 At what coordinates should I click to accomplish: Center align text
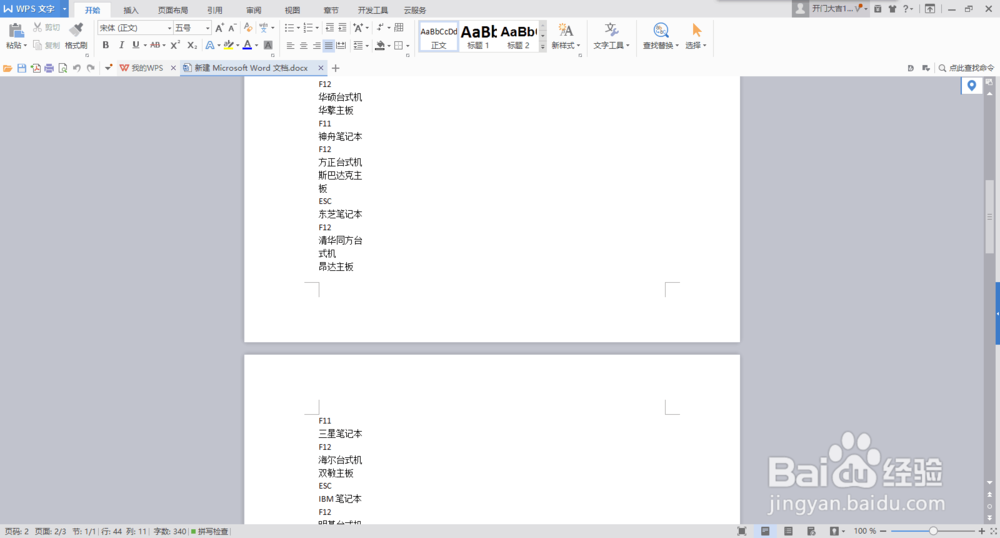[x=303, y=45]
